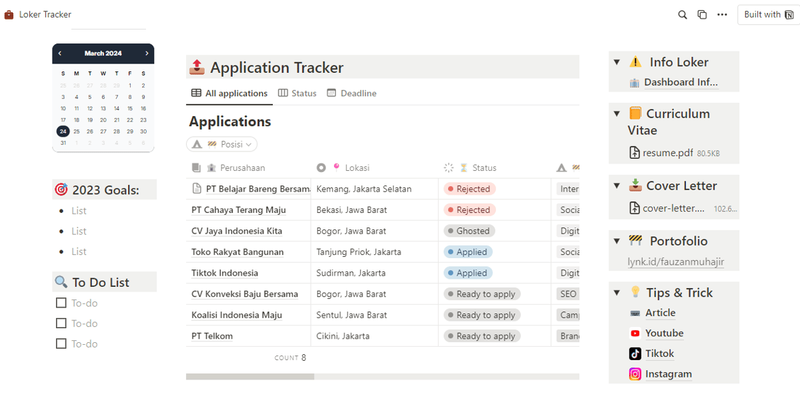
Task: Open the PT Belajar Bareng Bersama page icon
Action: (196, 189)
